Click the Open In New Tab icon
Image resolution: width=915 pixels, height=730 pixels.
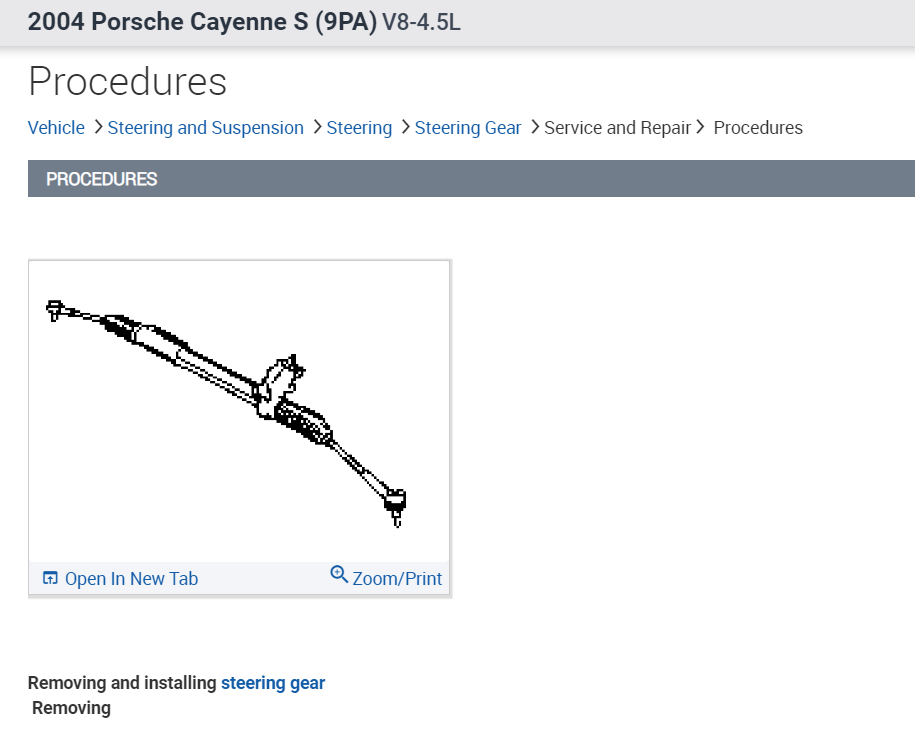[49, 577]
